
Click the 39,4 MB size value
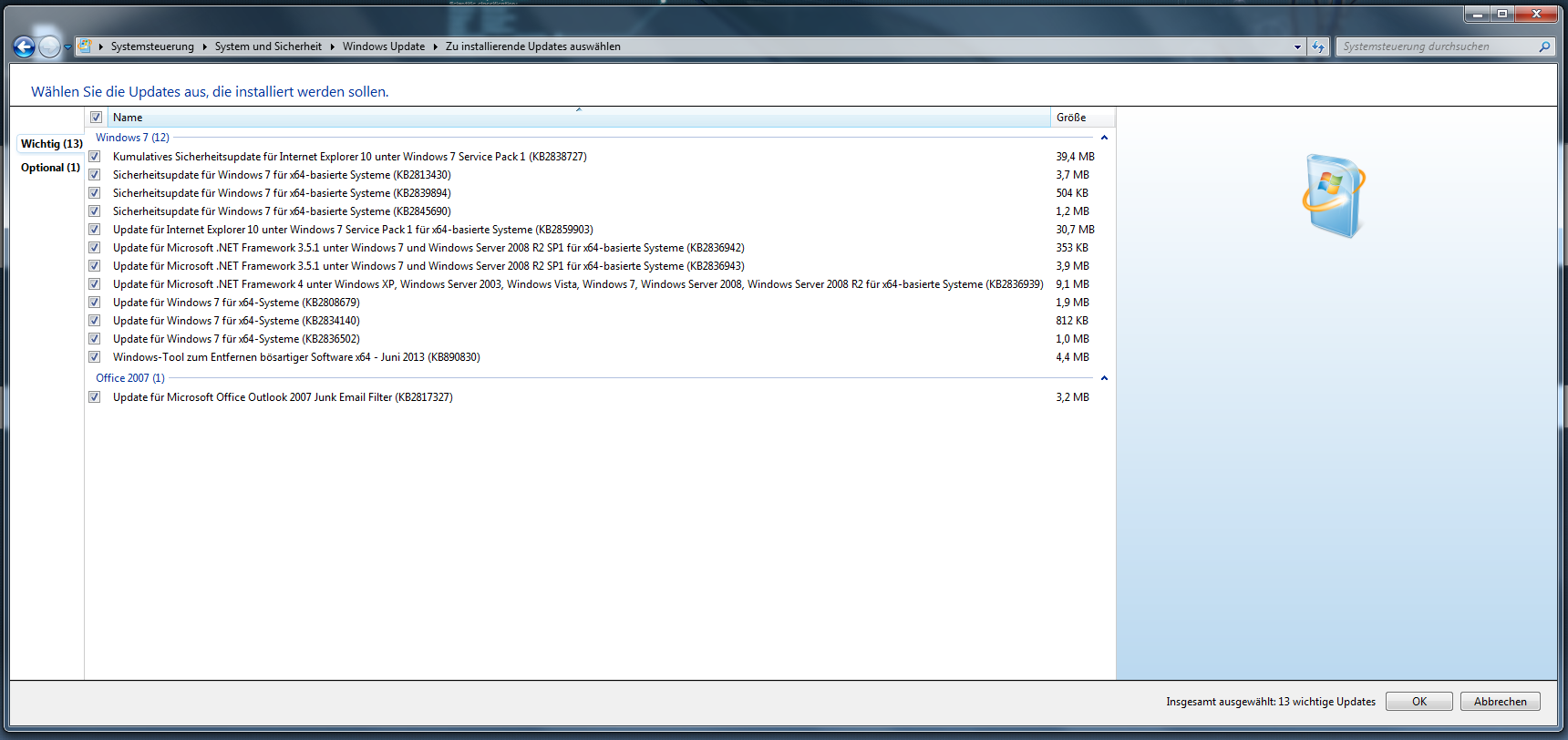tap(1075, 157)
